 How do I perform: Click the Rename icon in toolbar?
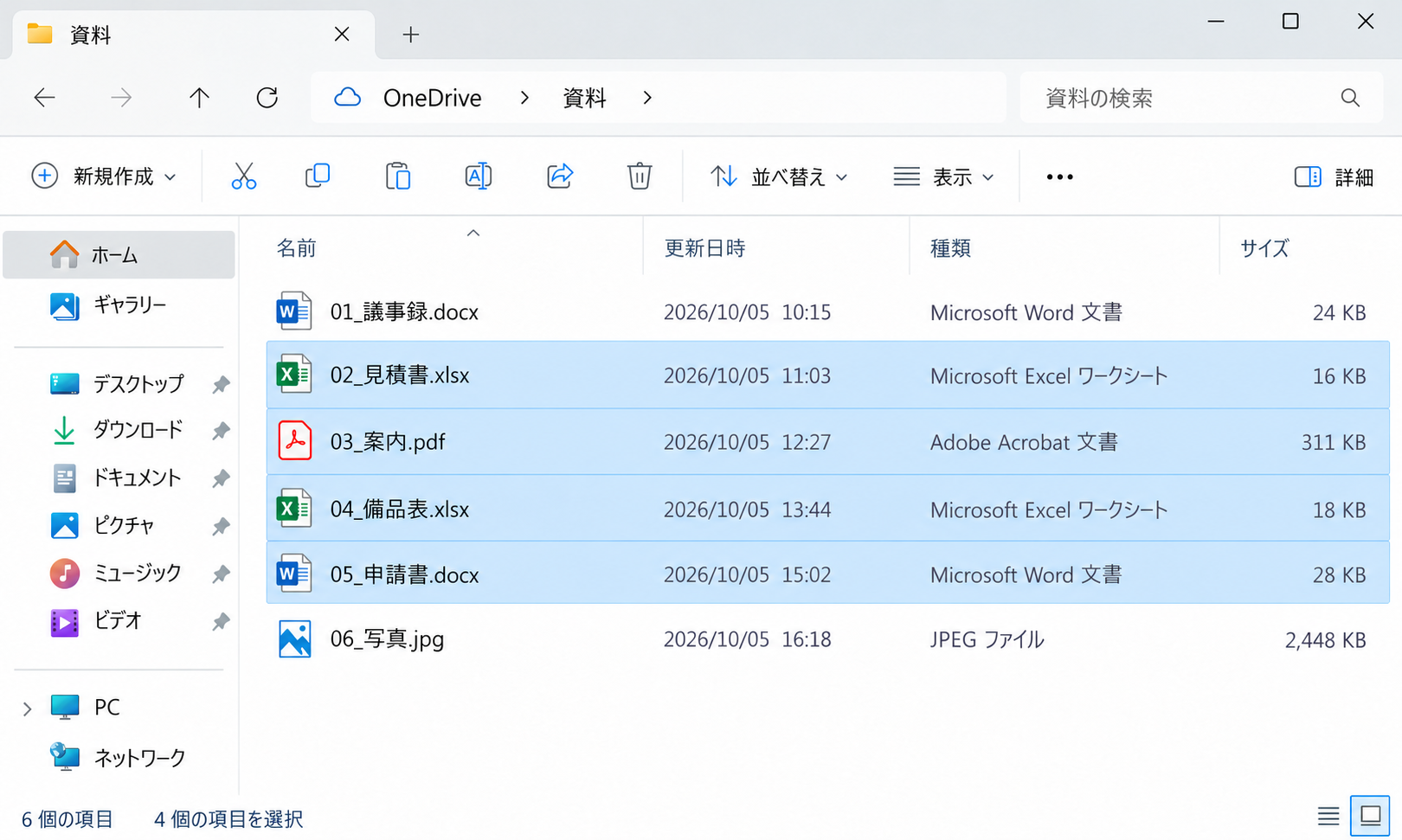(x=479, y=176)
